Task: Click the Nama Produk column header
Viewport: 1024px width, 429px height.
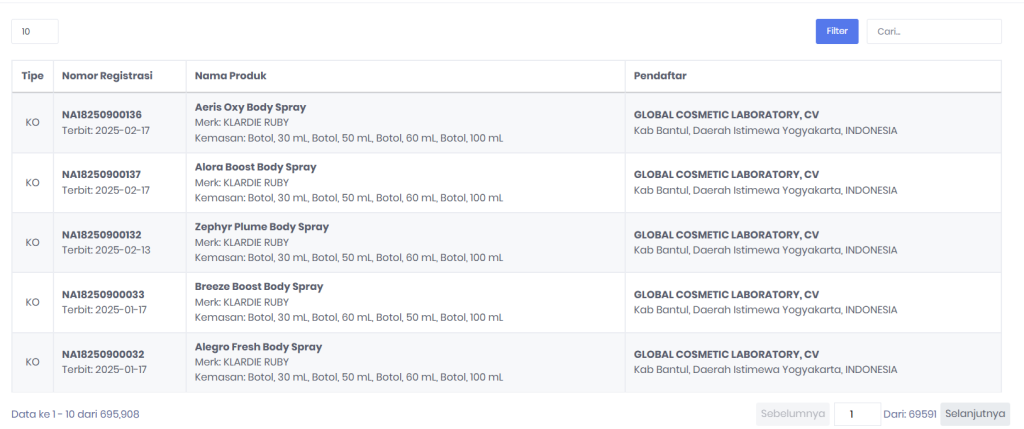Action: pos(230,76)
